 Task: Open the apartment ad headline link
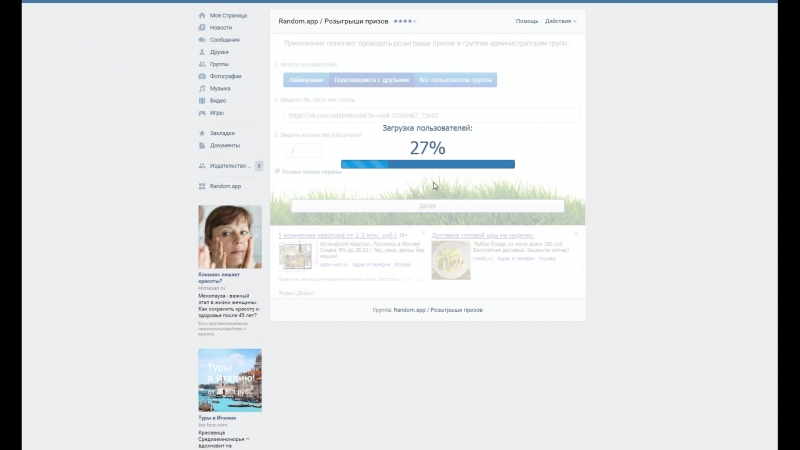337,235
